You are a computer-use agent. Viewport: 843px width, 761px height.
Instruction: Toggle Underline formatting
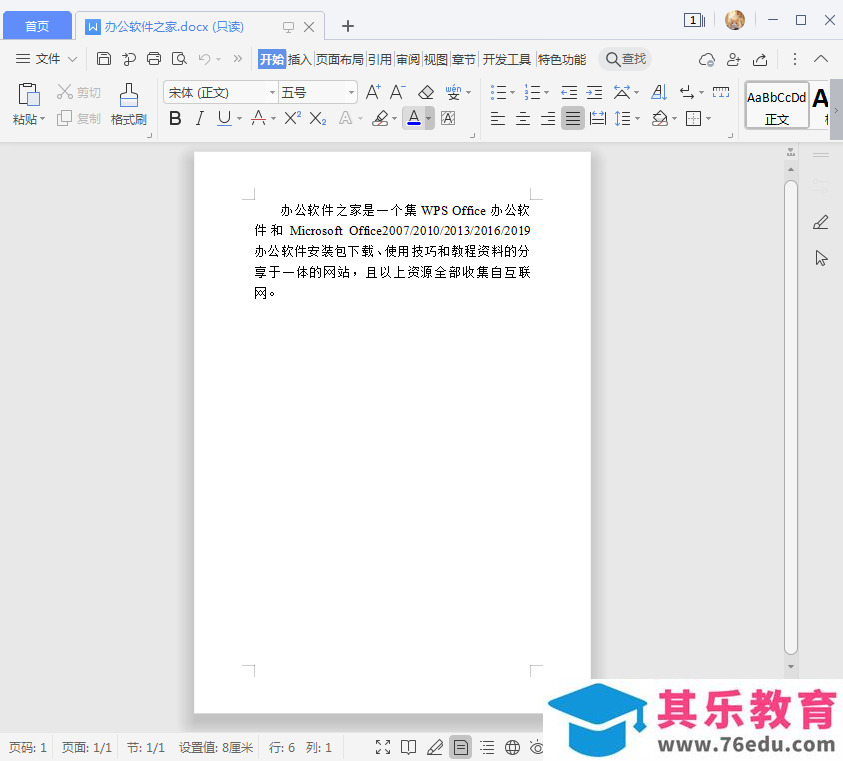click(225, 118)
